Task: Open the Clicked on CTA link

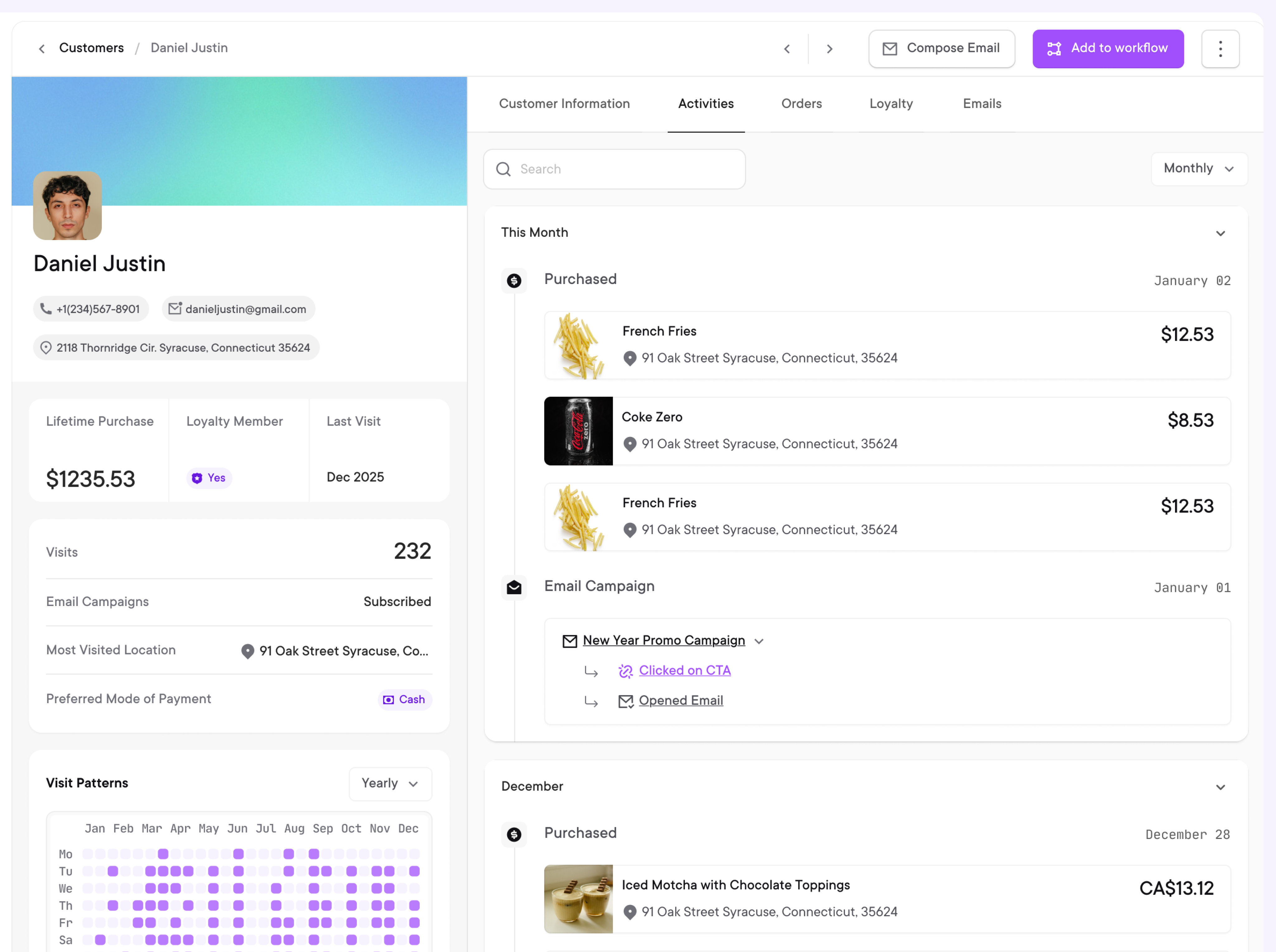Action: [684, 670]
